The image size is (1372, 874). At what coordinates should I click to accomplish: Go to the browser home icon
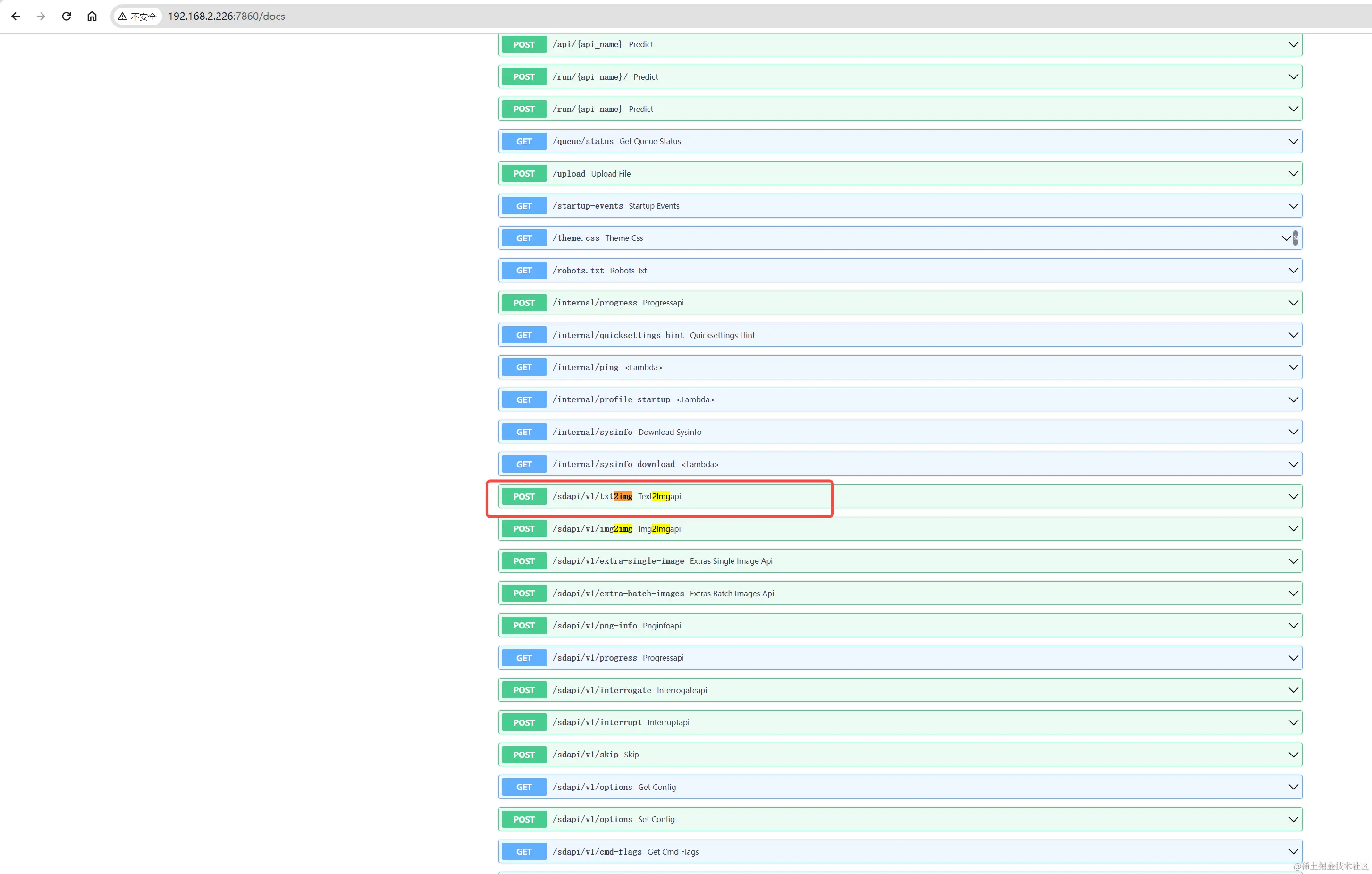(x=92, y=16)
